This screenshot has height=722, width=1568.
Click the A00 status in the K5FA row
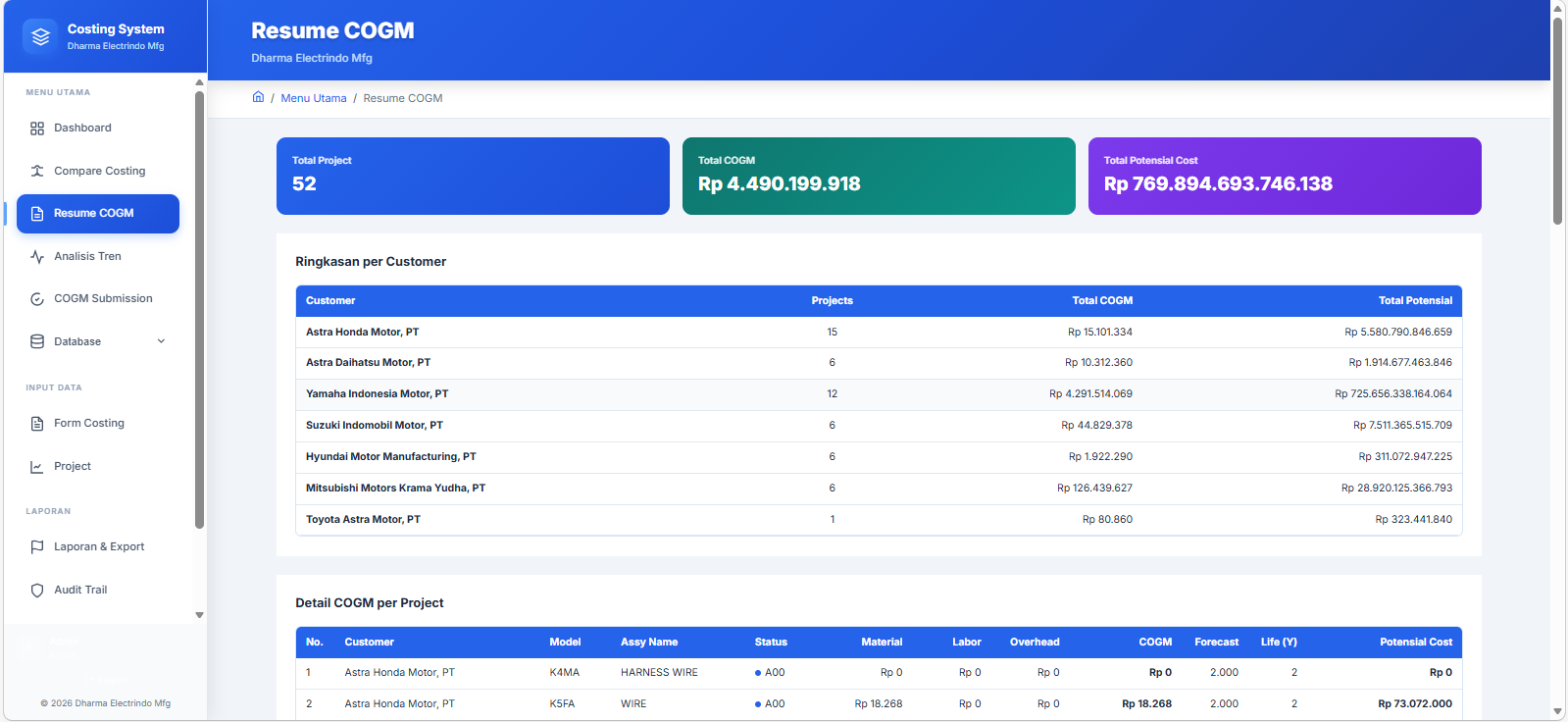pos(770,704)
